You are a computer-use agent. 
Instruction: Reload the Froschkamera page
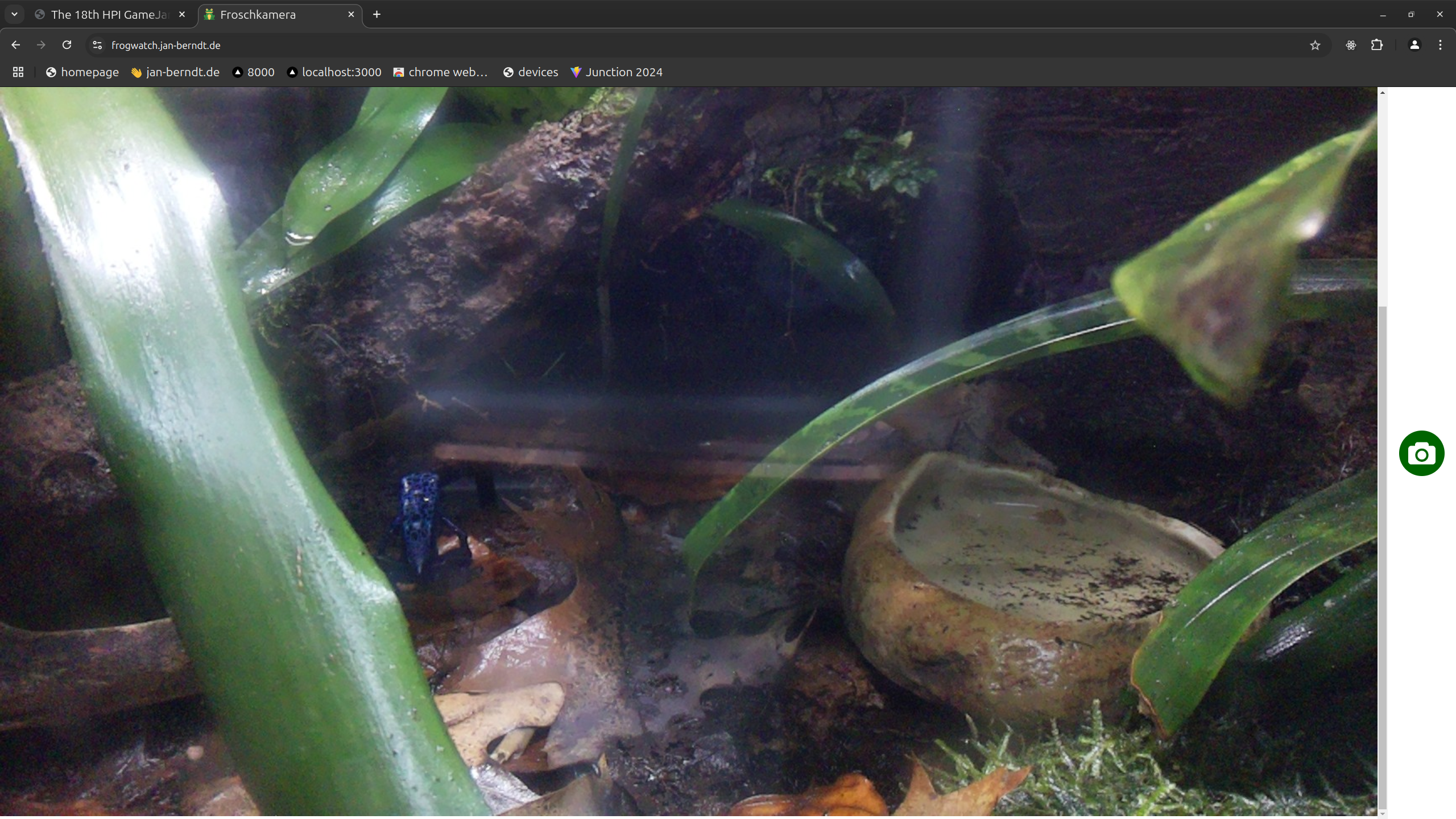pos(67,45)
